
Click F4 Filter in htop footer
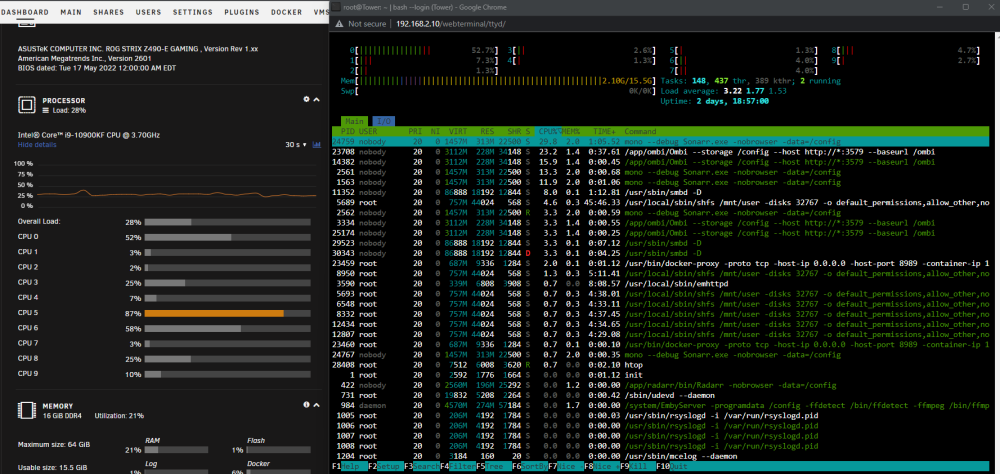click(x=457, y=466)
